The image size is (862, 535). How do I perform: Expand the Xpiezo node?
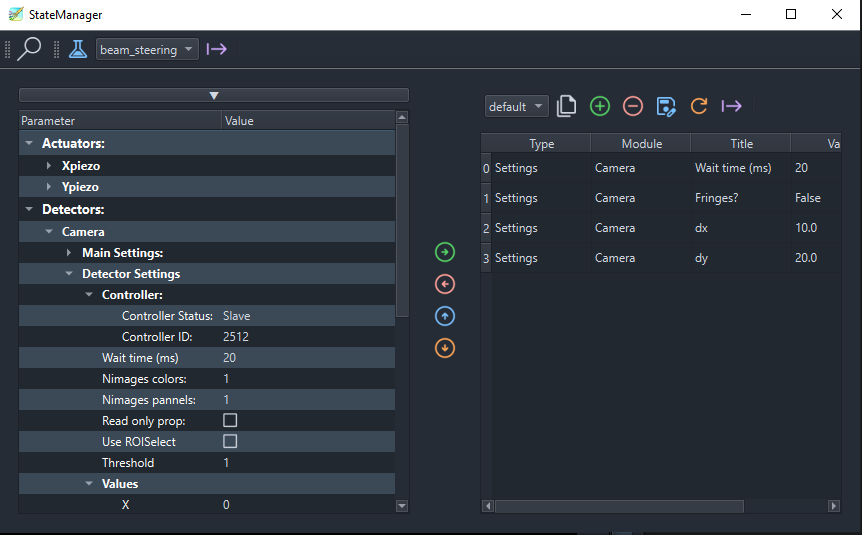click(x=49, y=166)
